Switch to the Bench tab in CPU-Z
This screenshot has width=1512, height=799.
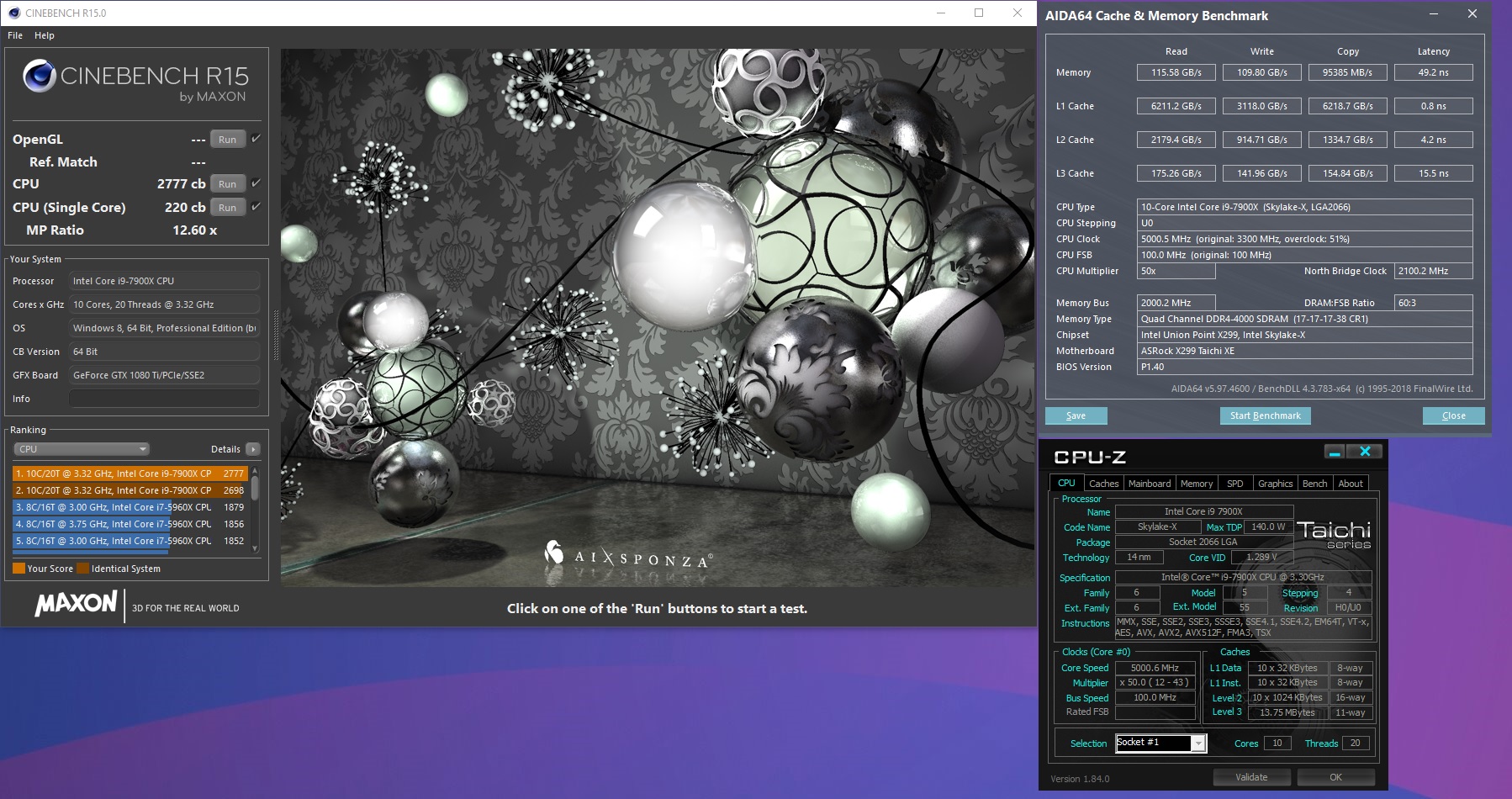pyautogui.click(x=1314, y=484)
